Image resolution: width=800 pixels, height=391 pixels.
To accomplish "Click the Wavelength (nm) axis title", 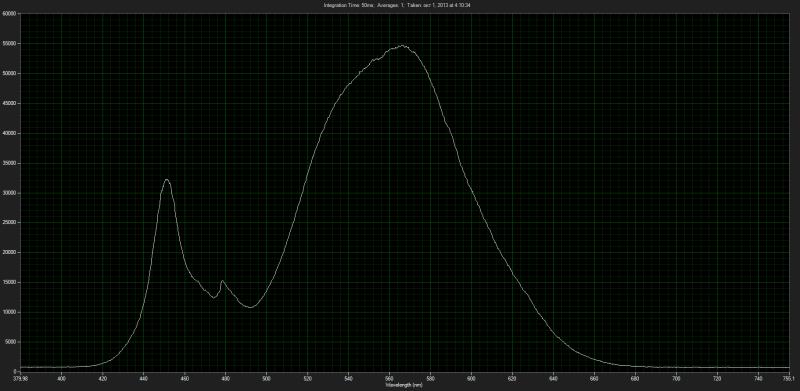I will click(405, 384).
